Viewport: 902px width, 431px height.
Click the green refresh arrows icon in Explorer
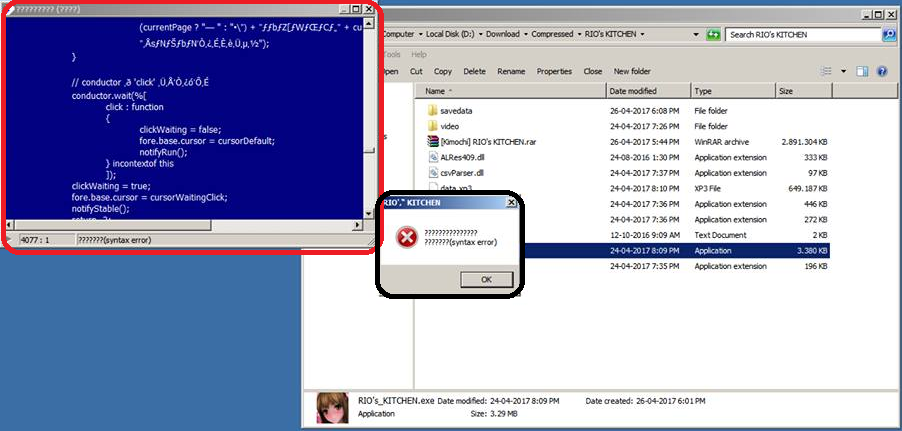713,35
